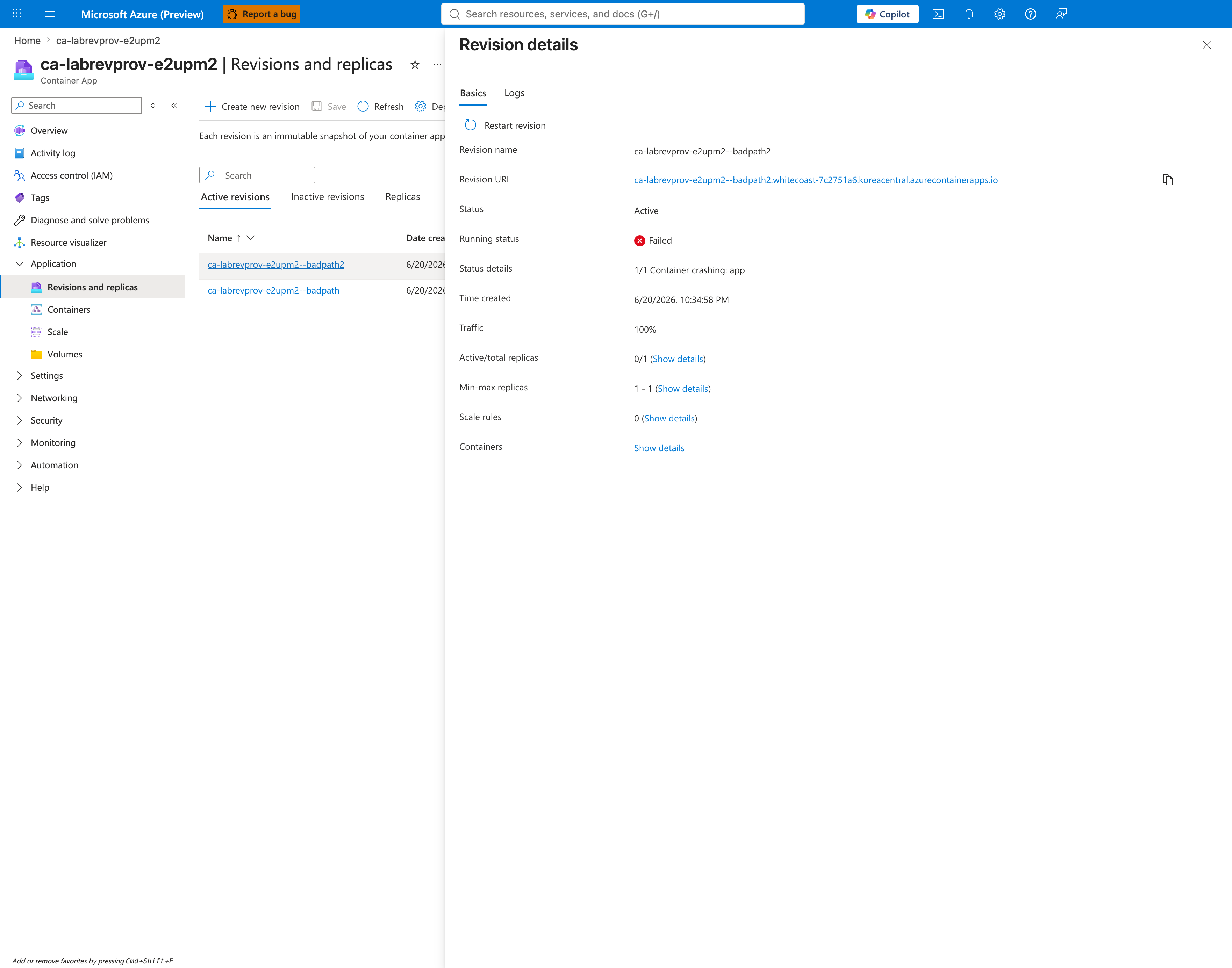Favorite this resource with the star icon
This screenshot has width=1232, height=968.
(415, 65)
